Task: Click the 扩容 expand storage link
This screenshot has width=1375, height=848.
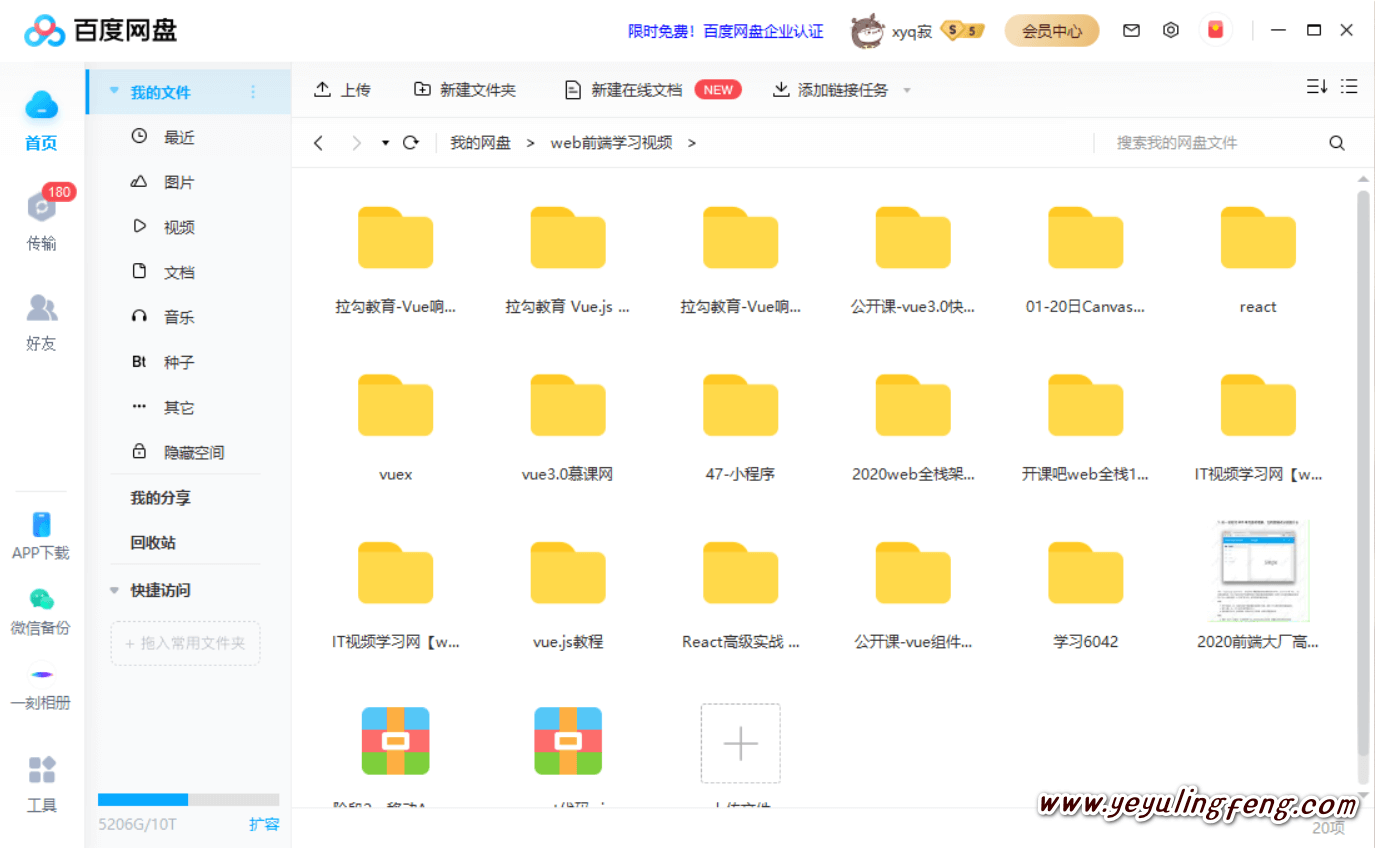Action: pos(264,824)
